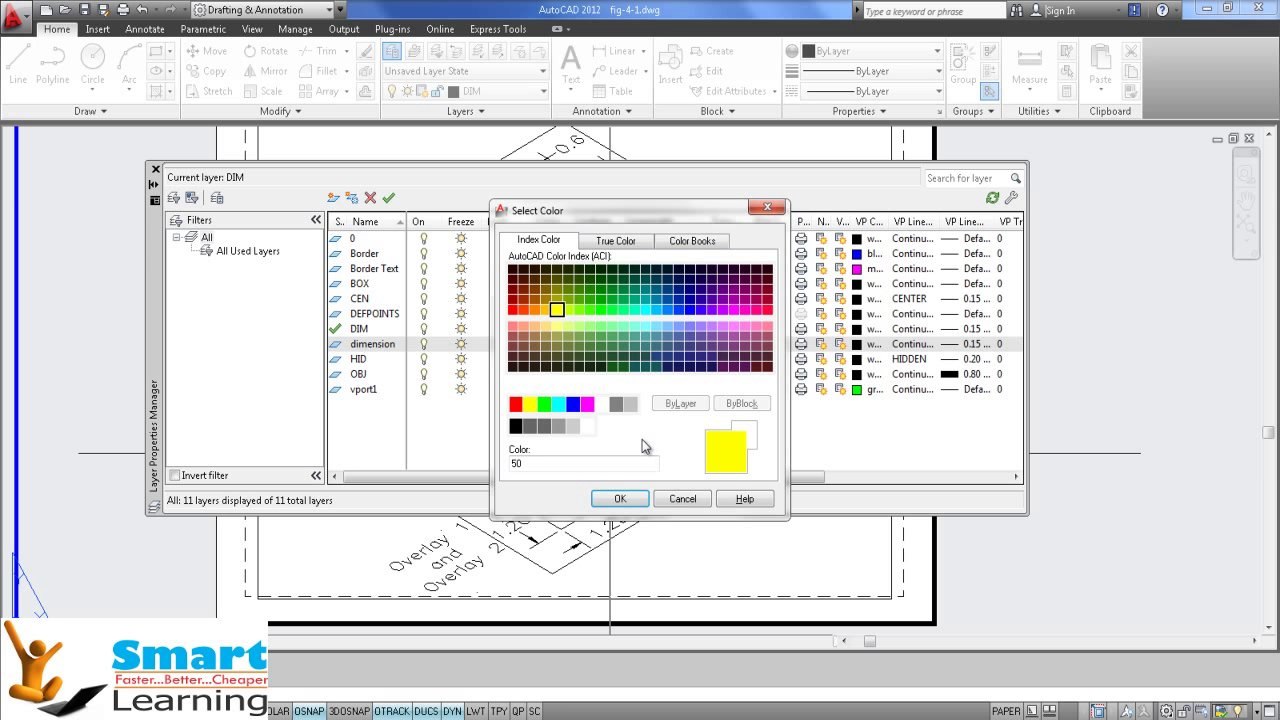Expand the Annotation panel

(x=601, y=111)
